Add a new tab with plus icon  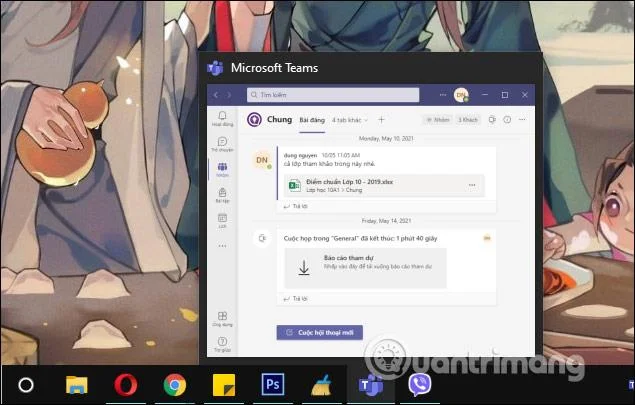(381, 119)
